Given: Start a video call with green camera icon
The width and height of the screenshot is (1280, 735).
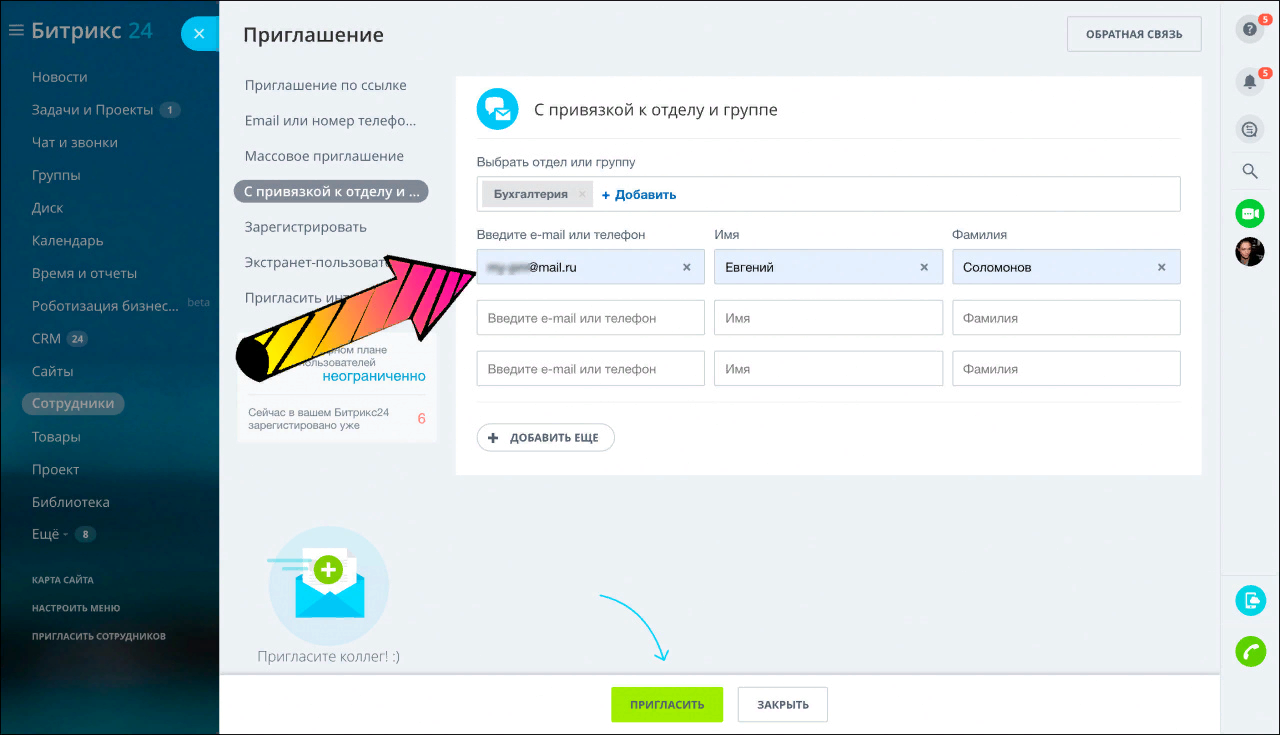Looking at the screenshot, I should point(1249,213).
